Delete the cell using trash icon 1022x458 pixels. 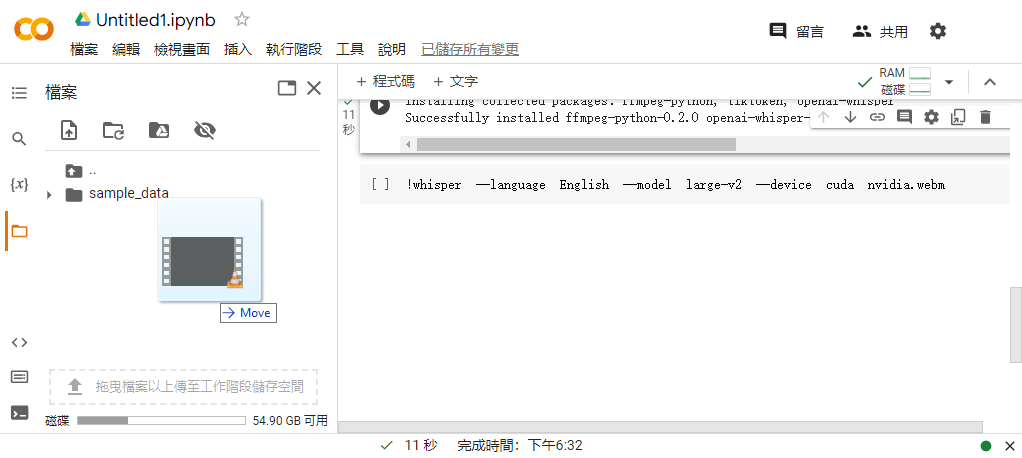coord(985,117)
